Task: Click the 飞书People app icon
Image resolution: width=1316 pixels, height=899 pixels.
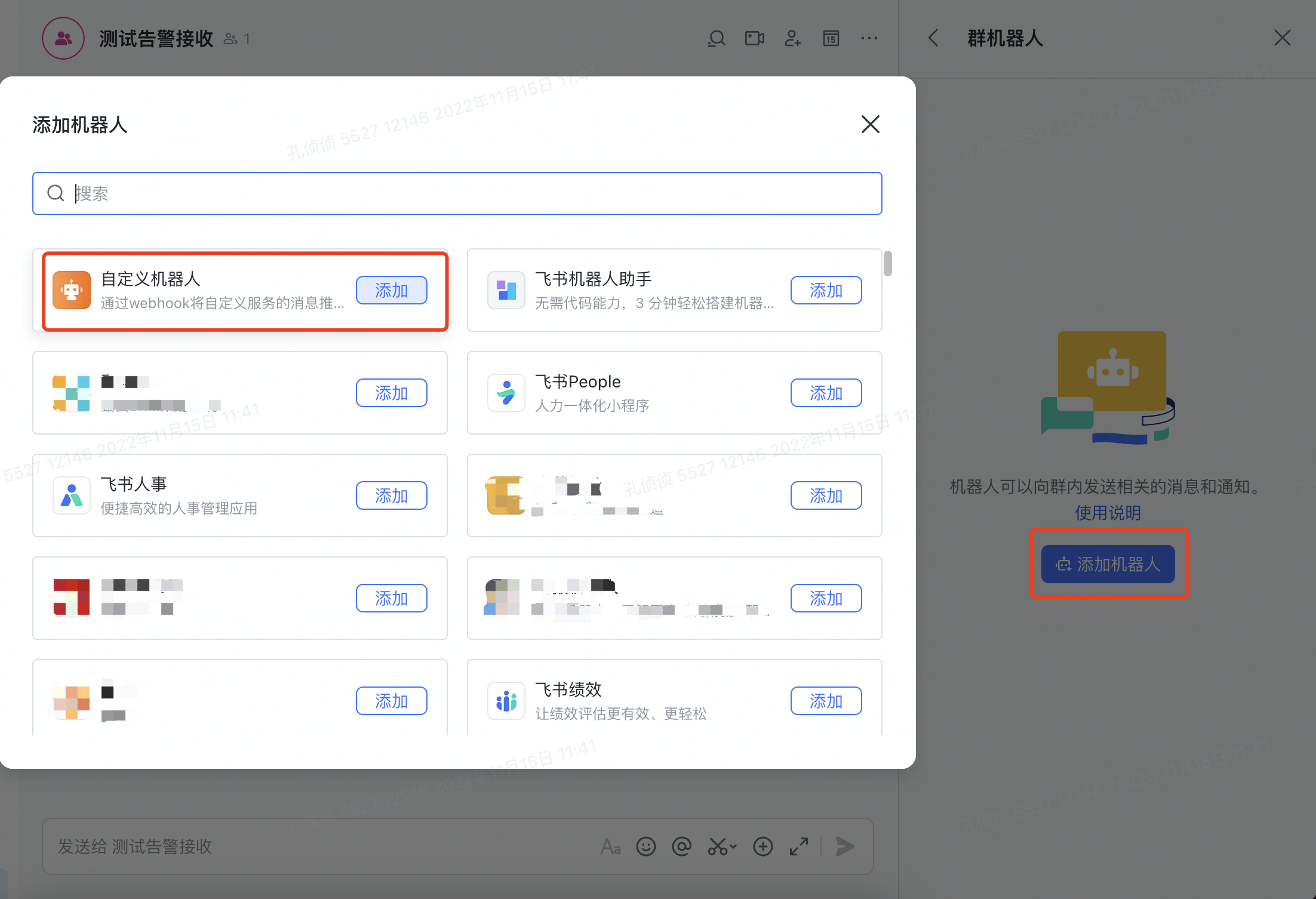Action: click(506, 393)
